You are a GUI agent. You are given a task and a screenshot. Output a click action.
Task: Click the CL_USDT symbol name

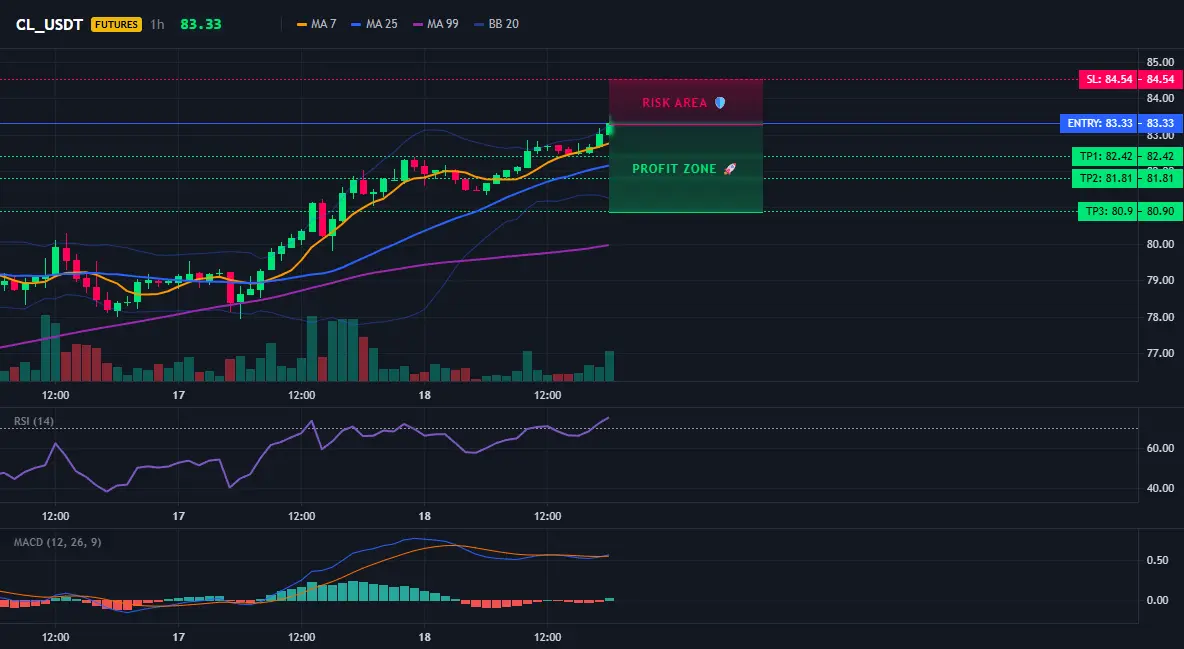click(49, 24)
